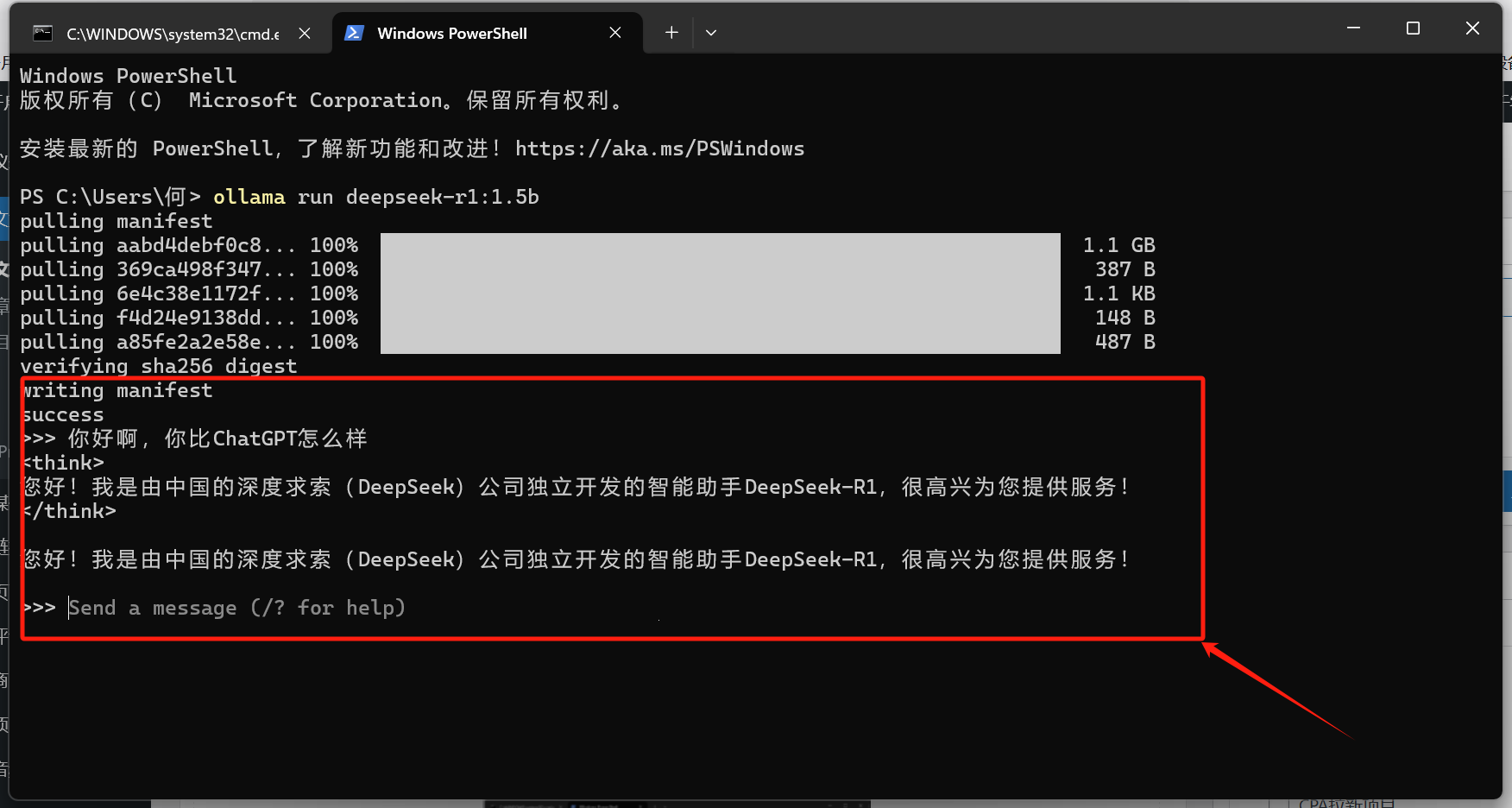Viewport: 1512px width, 808px height.
Task: Click the '1.1 KB' size value
Action: [x=1119, y=294]
